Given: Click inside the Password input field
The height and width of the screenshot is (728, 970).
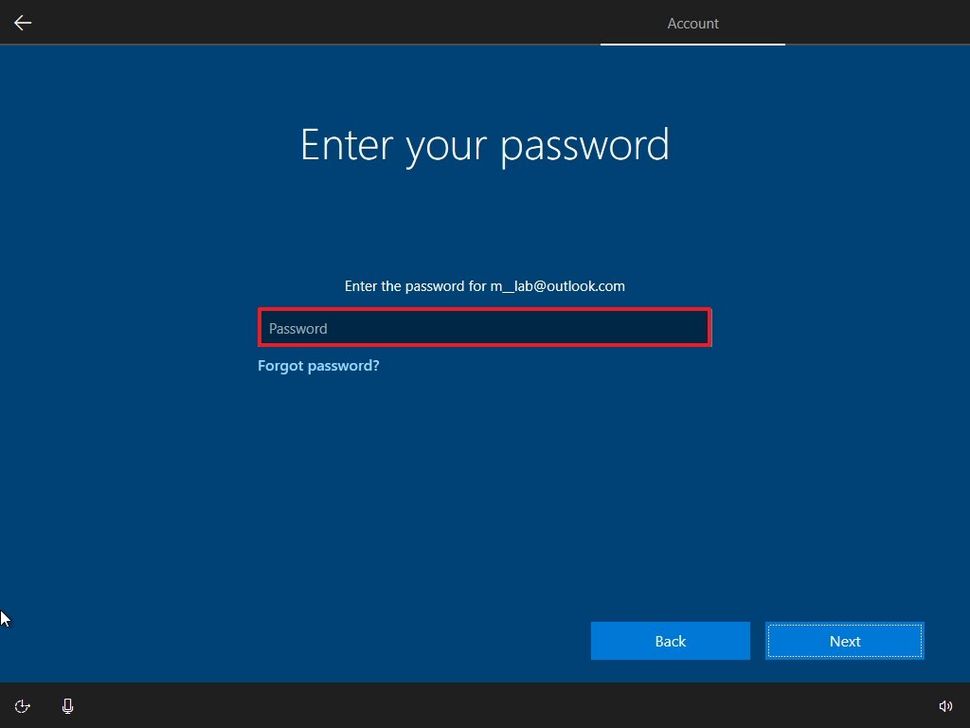Looking at the screenshot, I should [x=484, y=327].
